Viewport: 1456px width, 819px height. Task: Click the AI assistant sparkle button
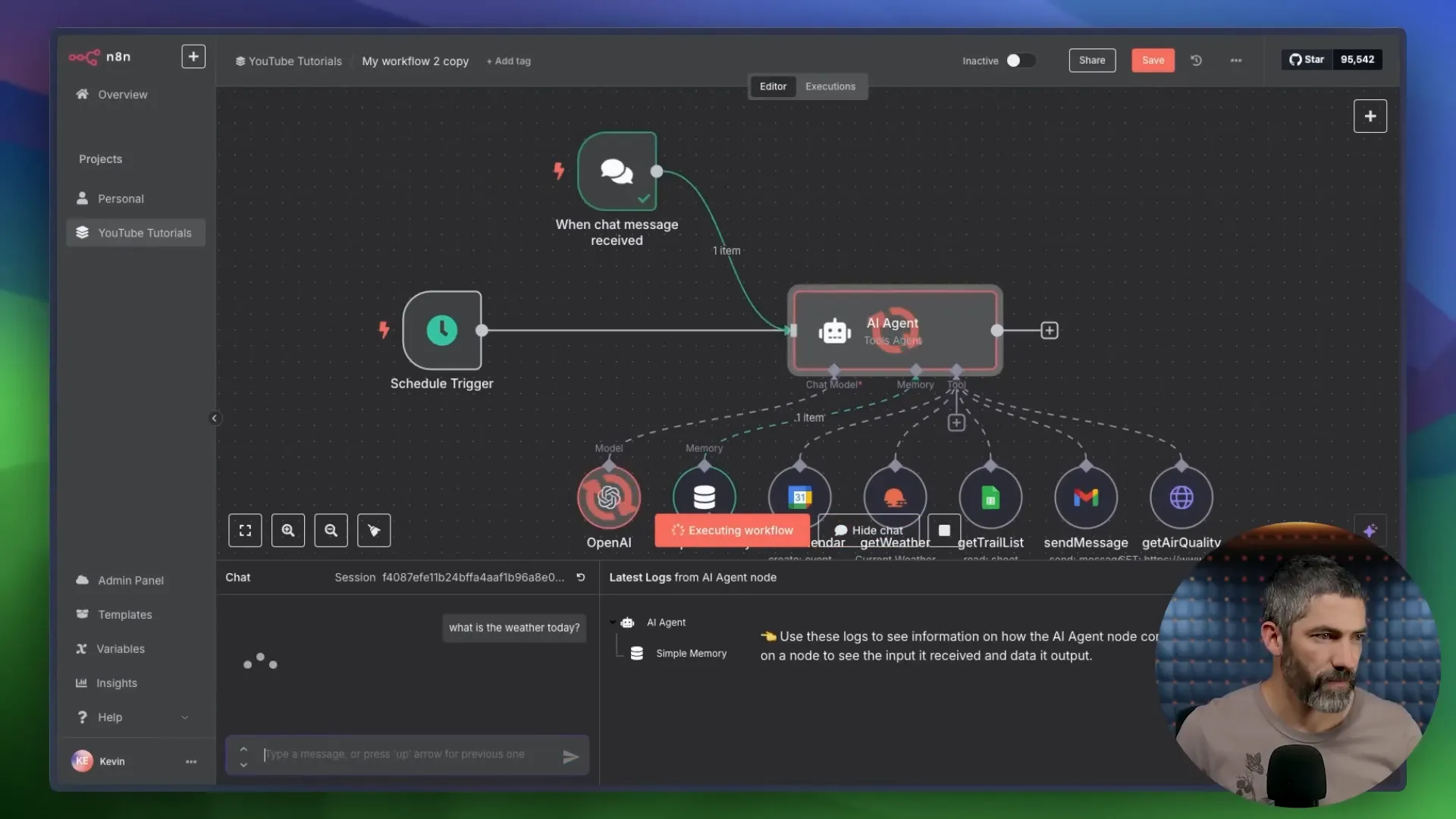(x=1370, y=531)
